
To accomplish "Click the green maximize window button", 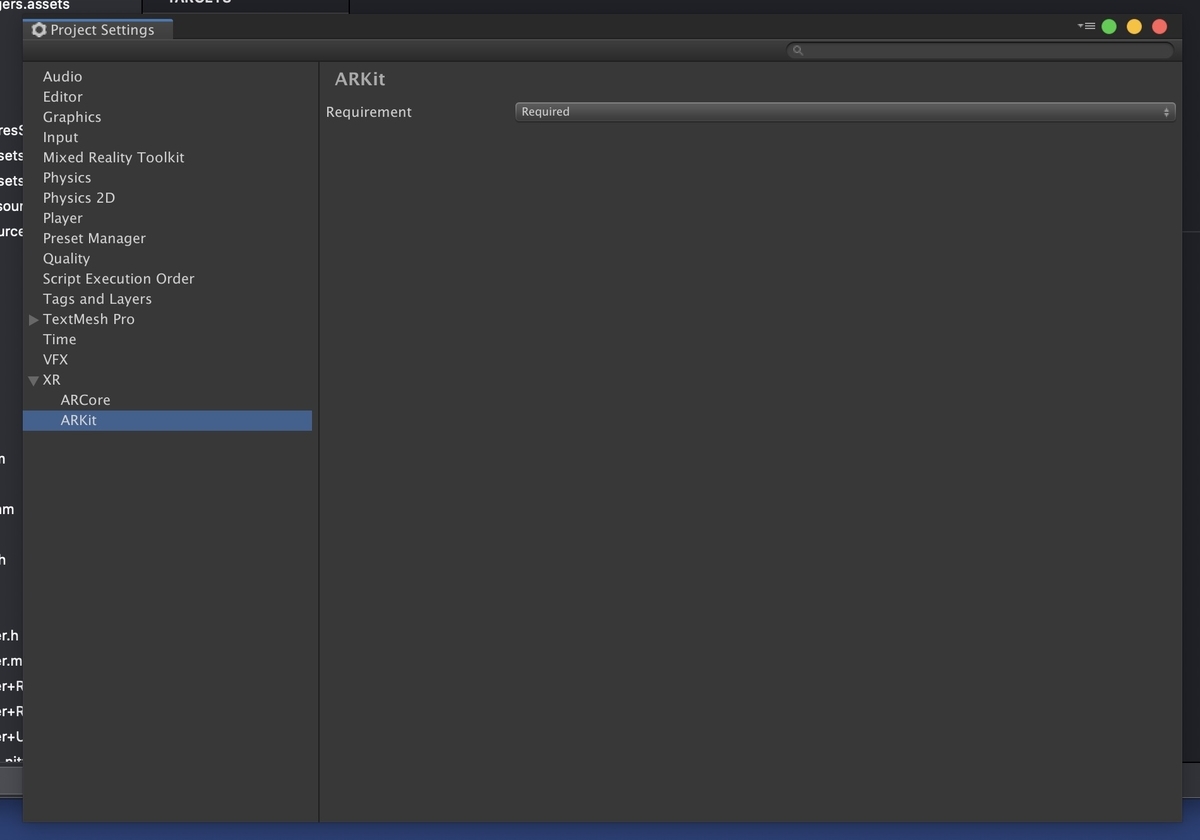I will [1109, 27].
